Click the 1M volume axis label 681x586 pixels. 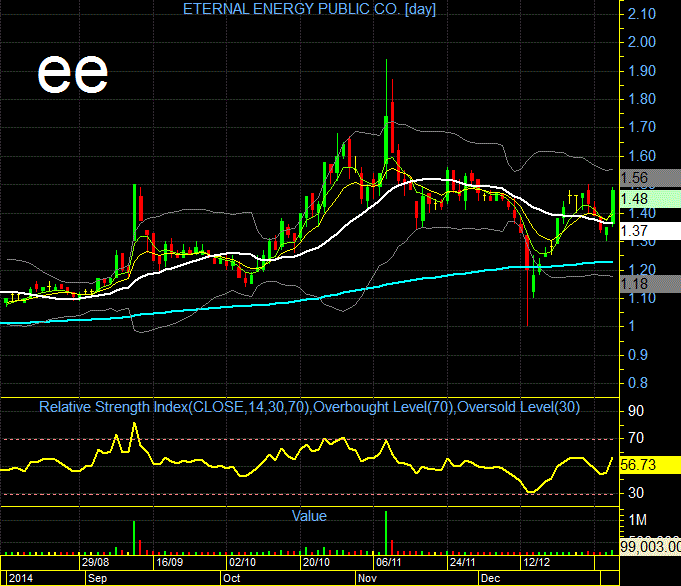[638, 520]
